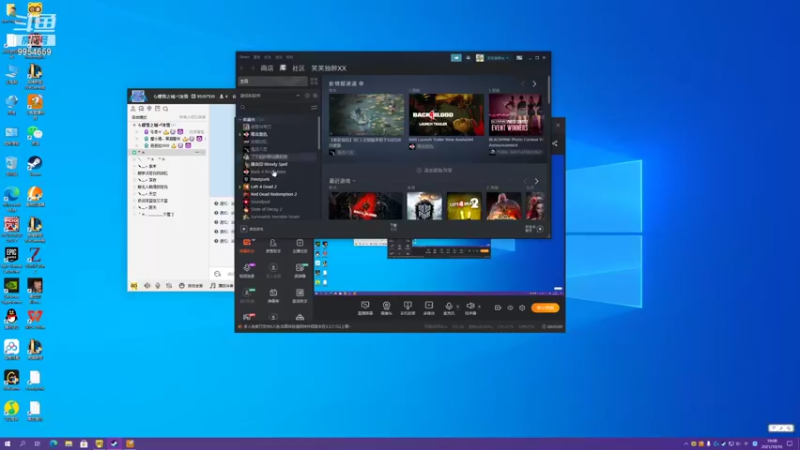Open the play-box source icon in streaming toolbar
The width and height of the screenshot is (800, 450).
click(x=429, y=308)
